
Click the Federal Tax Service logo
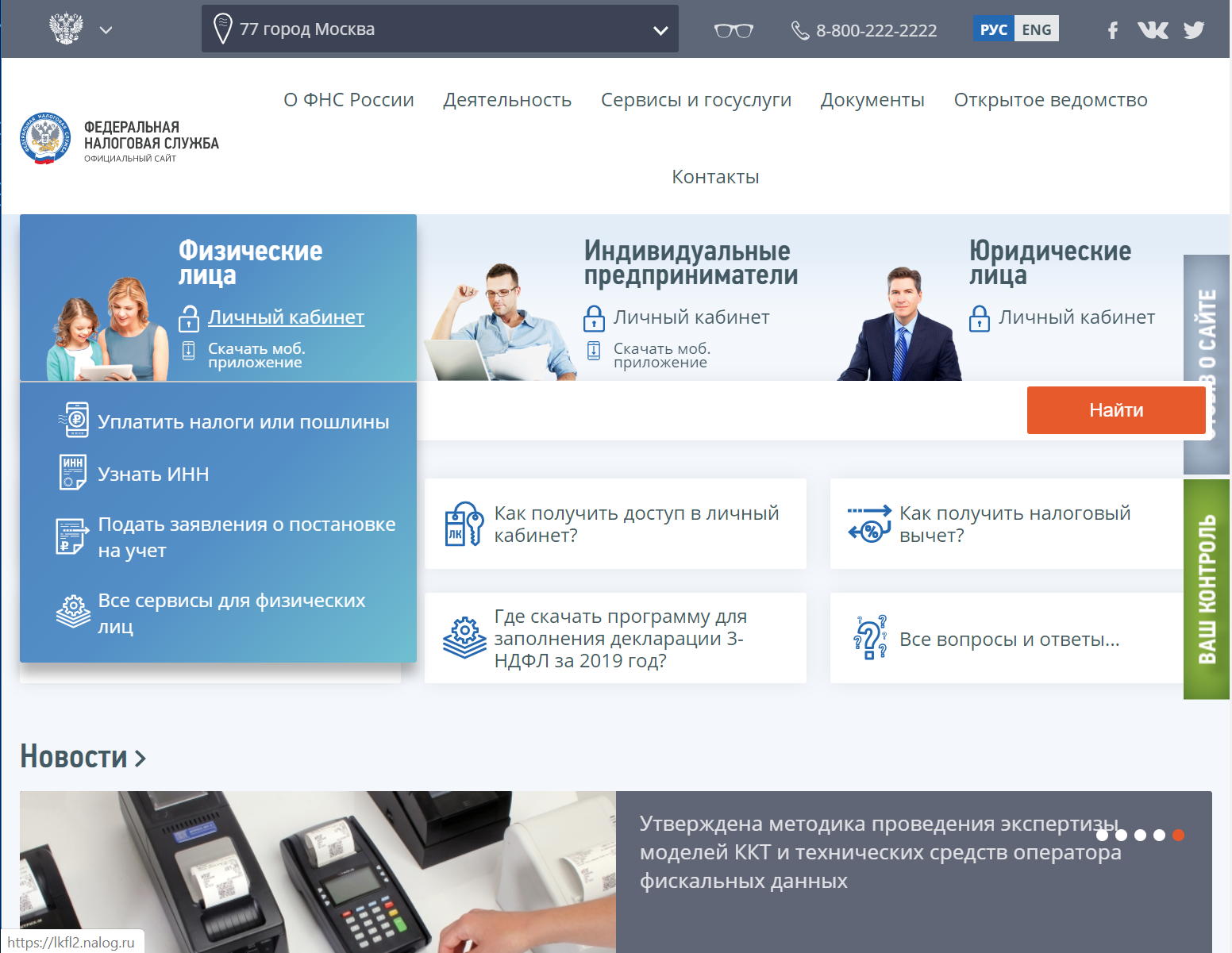pyautogui.click(x=45, y=139)
